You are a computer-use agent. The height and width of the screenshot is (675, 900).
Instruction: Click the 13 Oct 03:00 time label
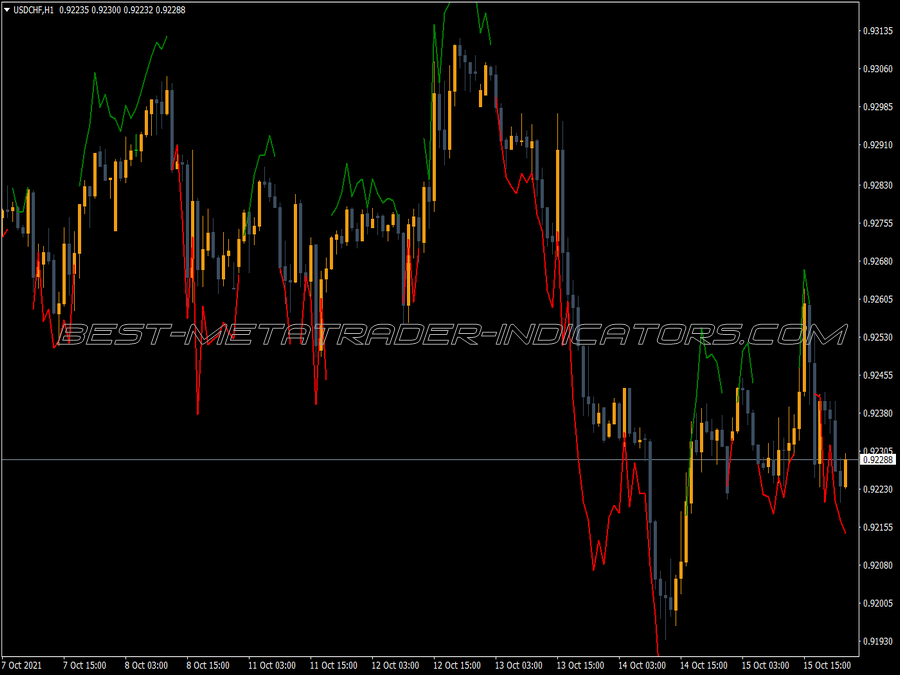[518, 665]
